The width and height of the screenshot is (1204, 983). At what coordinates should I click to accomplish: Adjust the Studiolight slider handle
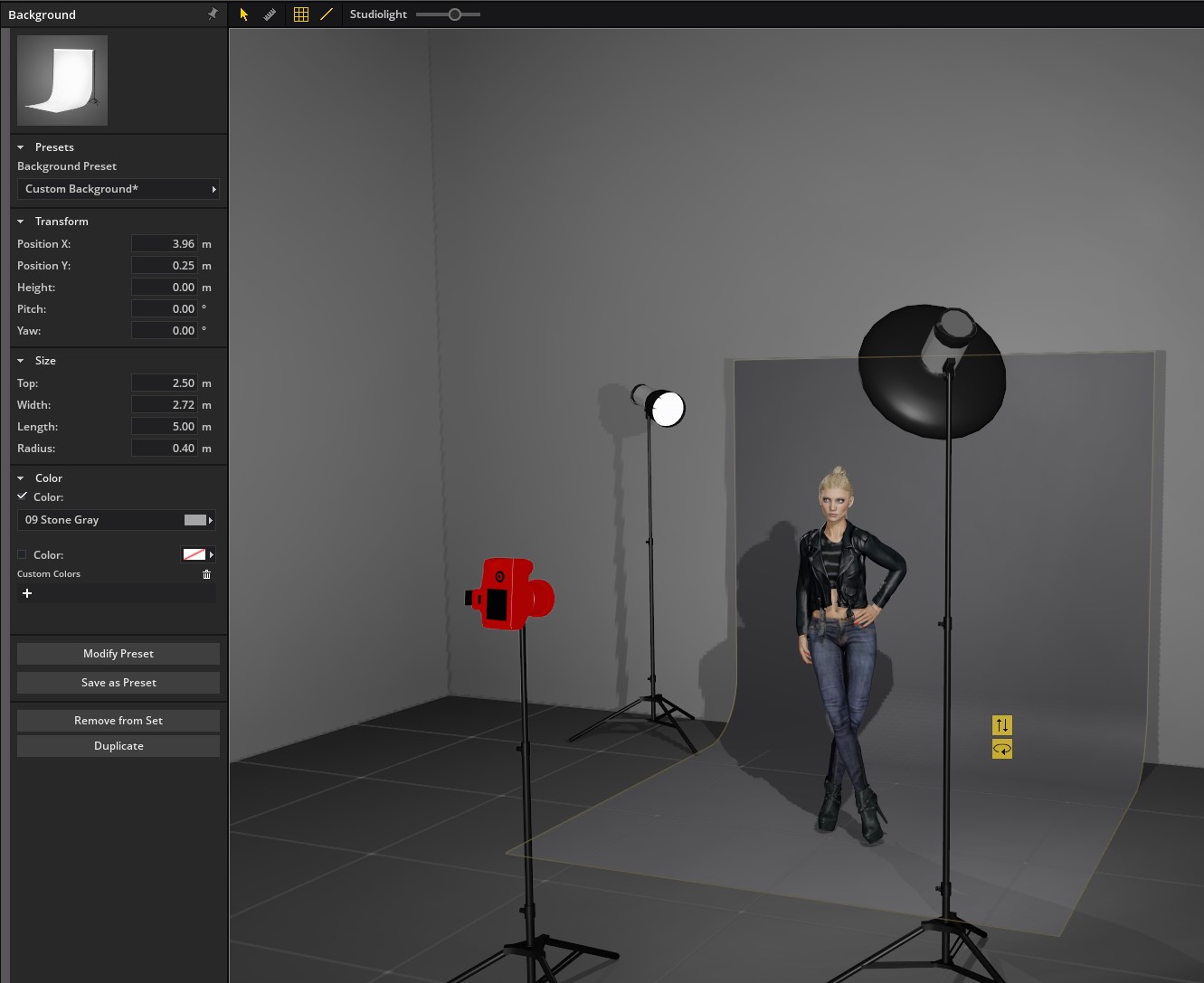(454, 14)
